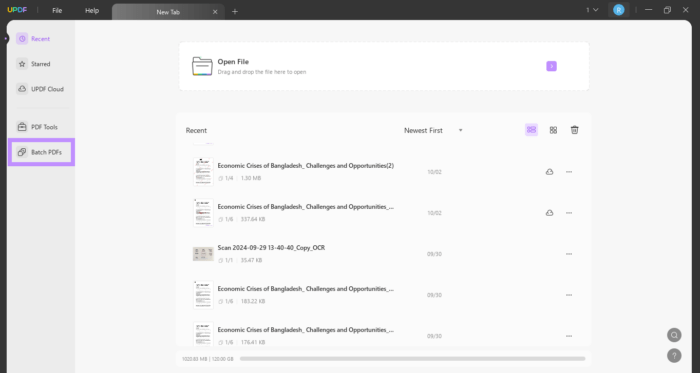Expand the Newest First sort dropdown
This screenshot has width=700, height=373.
433,130
